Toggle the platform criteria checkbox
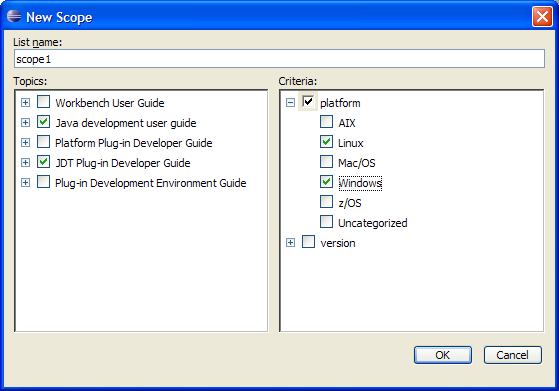 tap(308, 102)
